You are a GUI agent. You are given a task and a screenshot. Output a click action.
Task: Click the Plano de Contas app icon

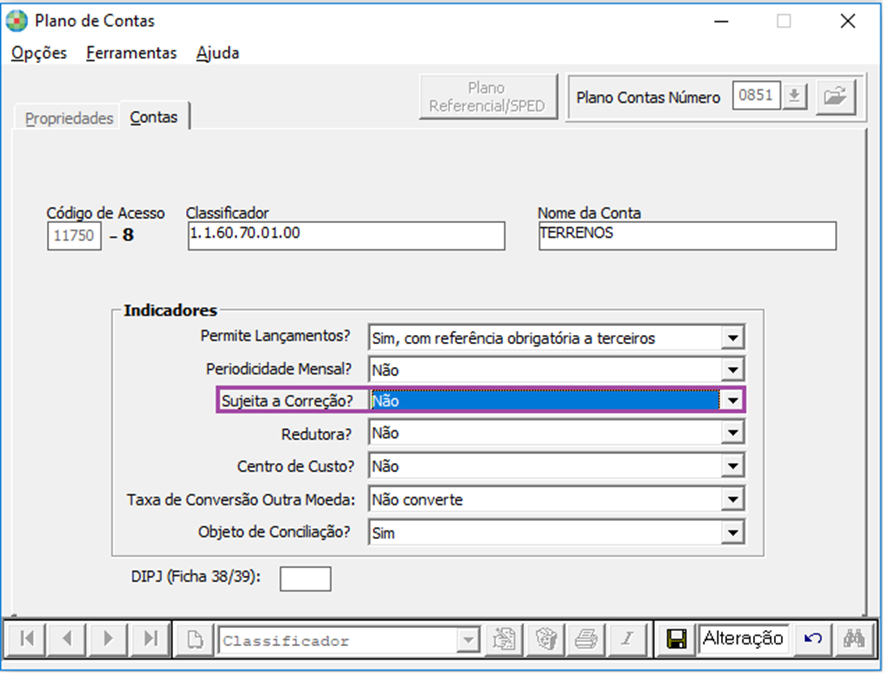pyautogui.click(x=16, y=21)
